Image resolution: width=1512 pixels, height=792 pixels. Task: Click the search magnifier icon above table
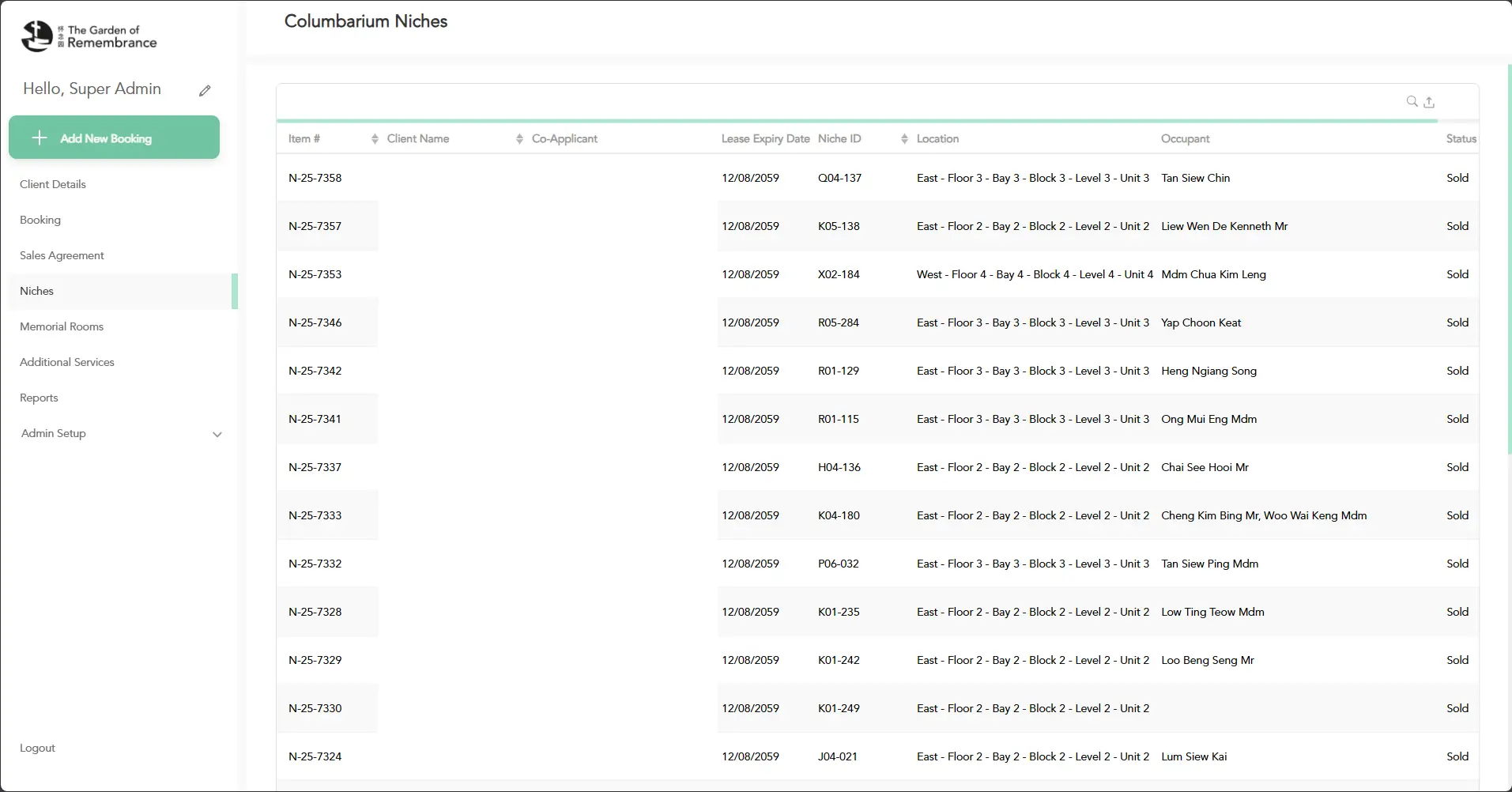pos(1412,101)
